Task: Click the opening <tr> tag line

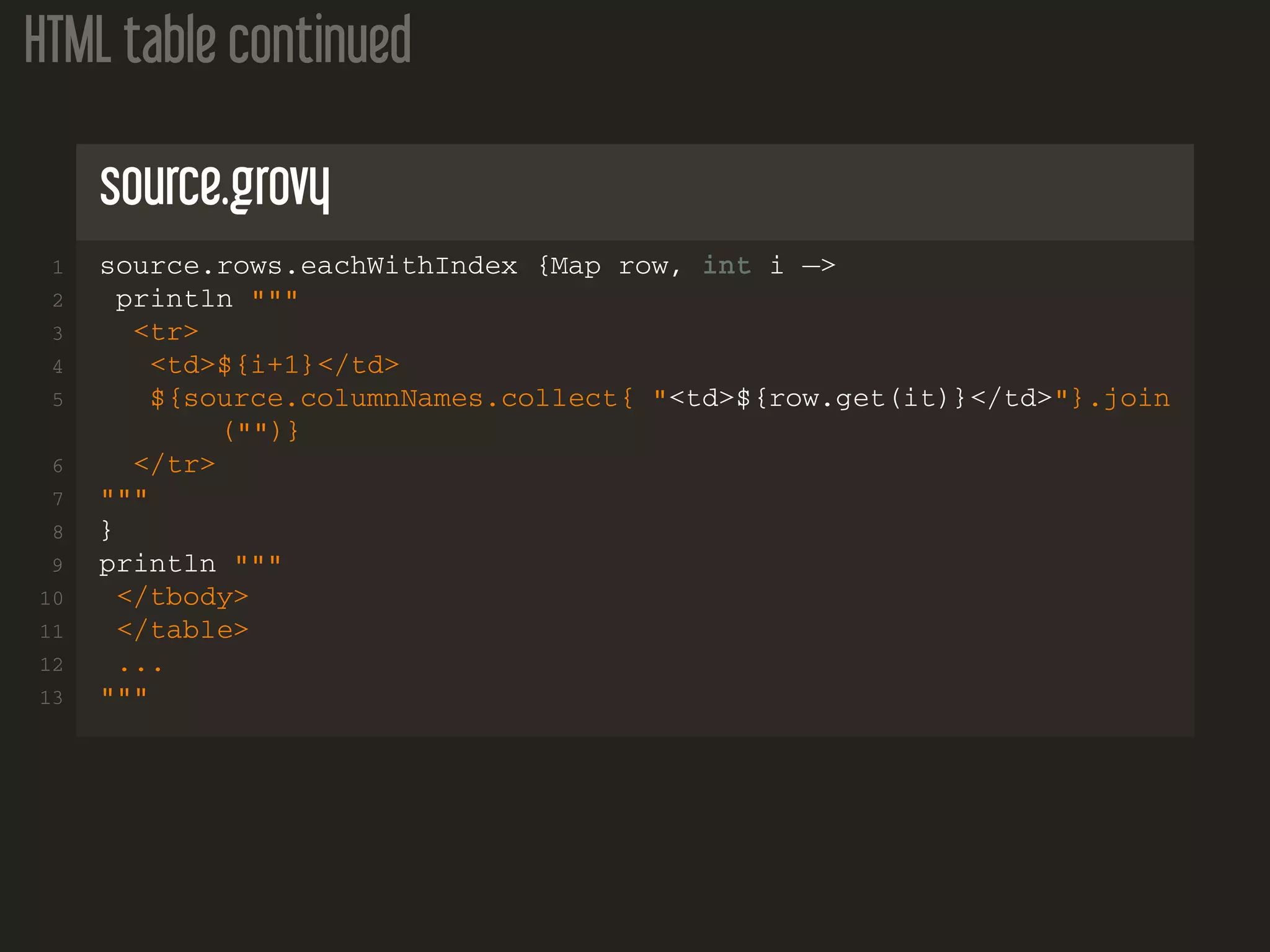Action: pos(166,332)
